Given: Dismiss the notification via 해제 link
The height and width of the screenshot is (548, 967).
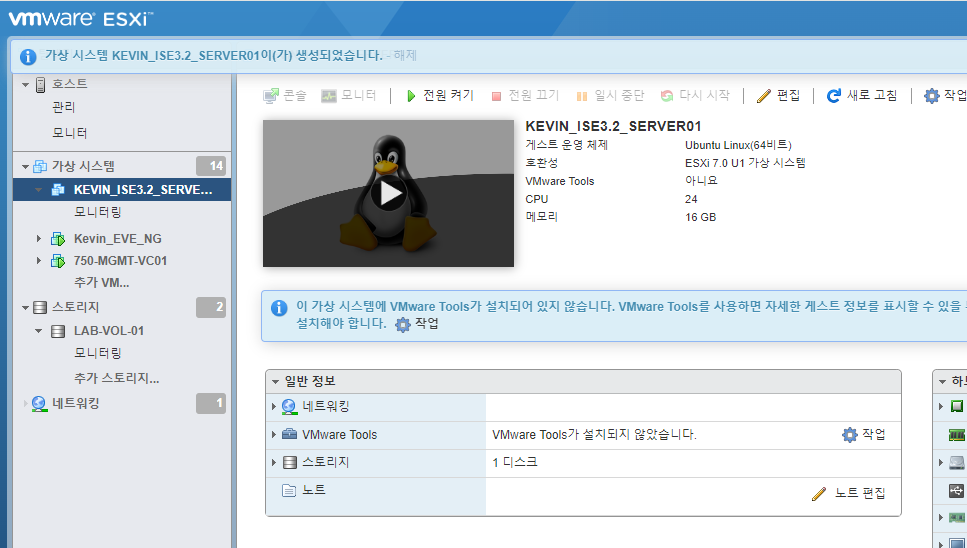Looking at the screenshot, I should click(405, 55).
